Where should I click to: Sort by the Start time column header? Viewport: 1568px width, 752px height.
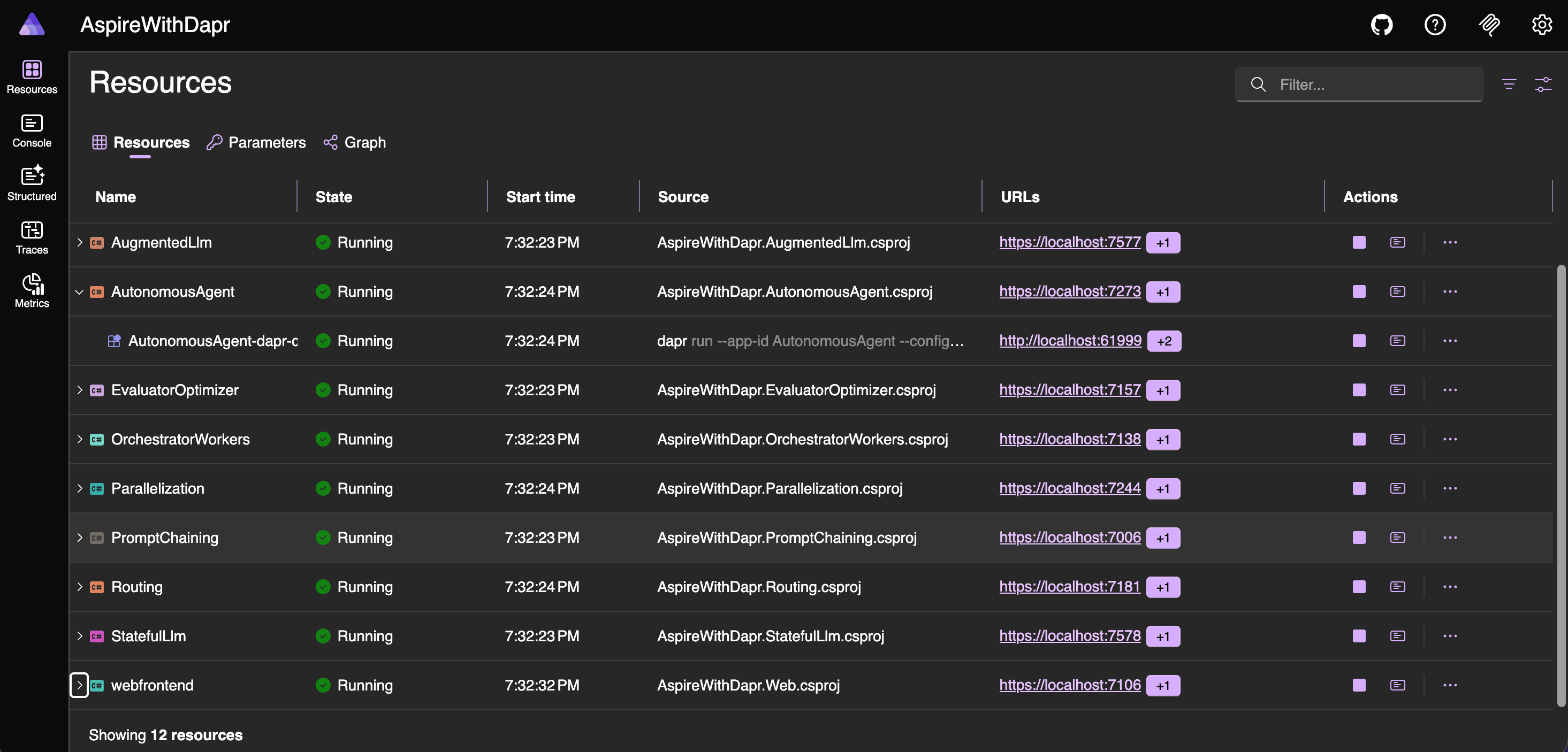[541, 196]
